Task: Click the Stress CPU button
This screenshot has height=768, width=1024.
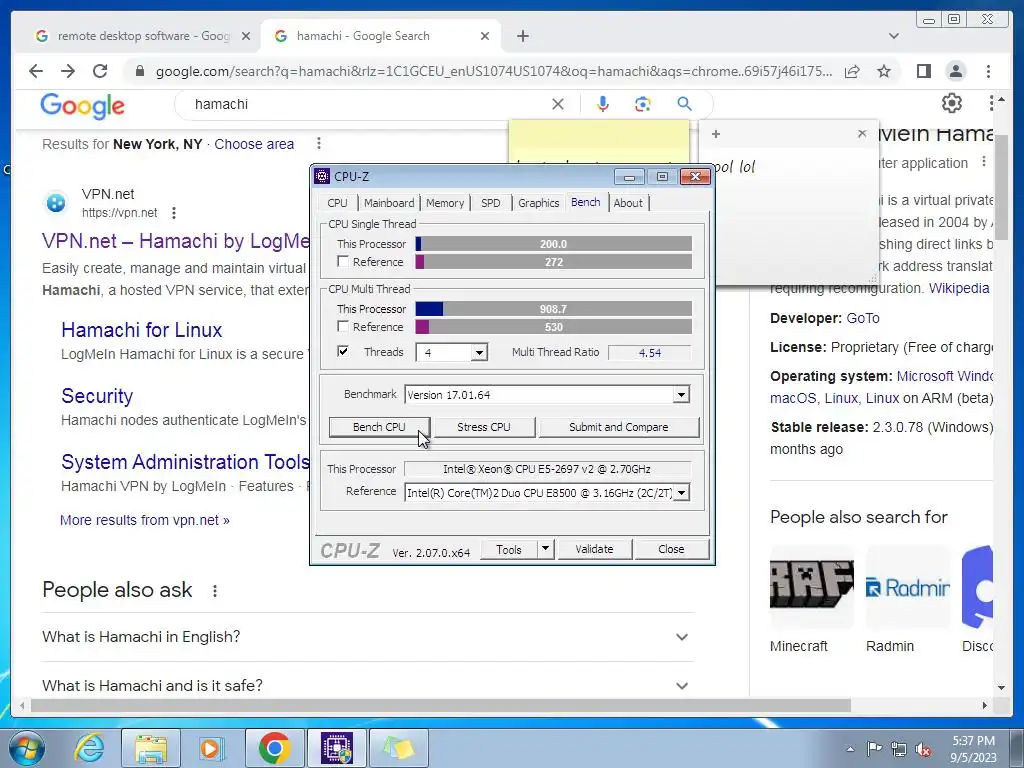Action: (484, 427)
